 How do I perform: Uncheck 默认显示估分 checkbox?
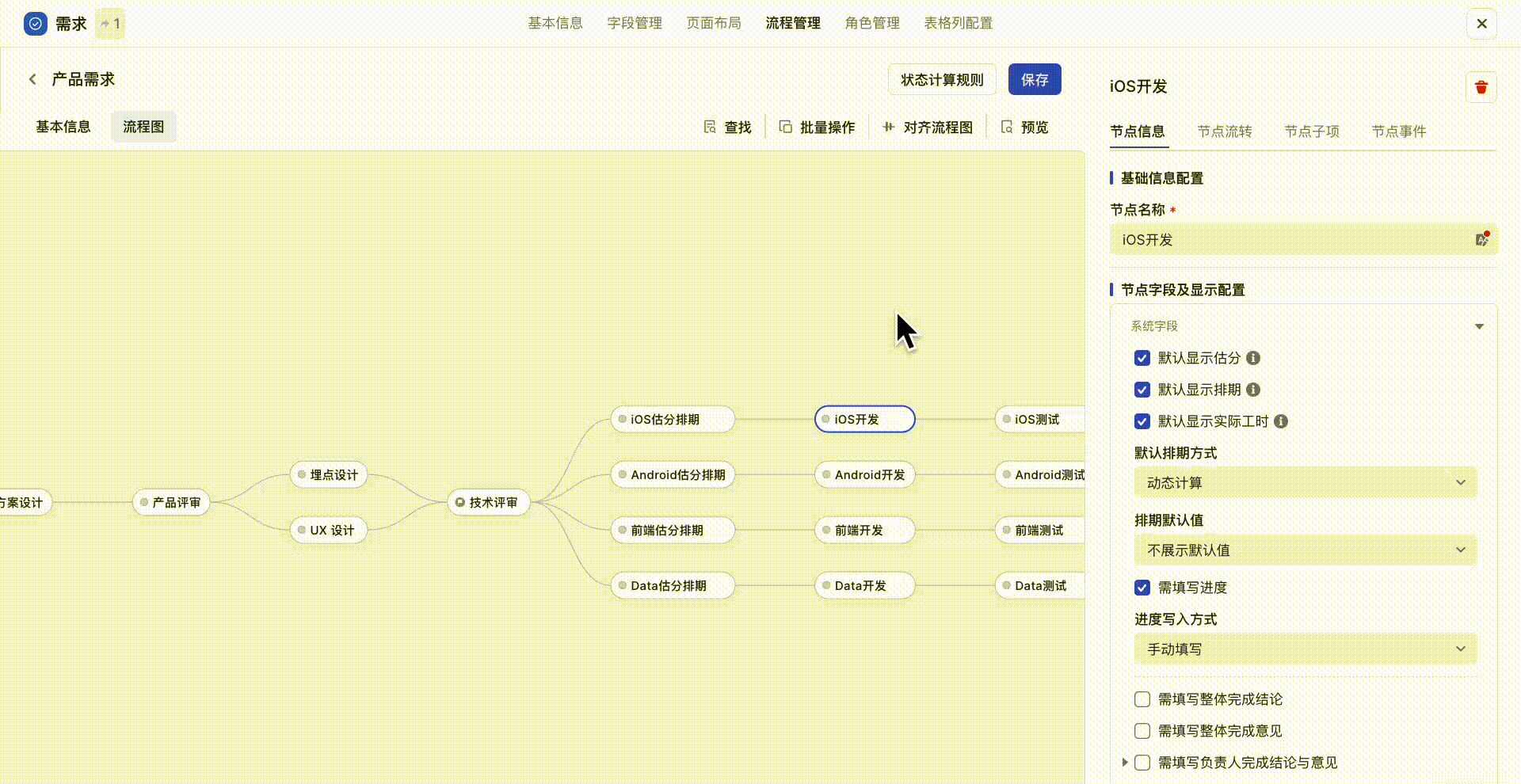[x=1142, y=358]
